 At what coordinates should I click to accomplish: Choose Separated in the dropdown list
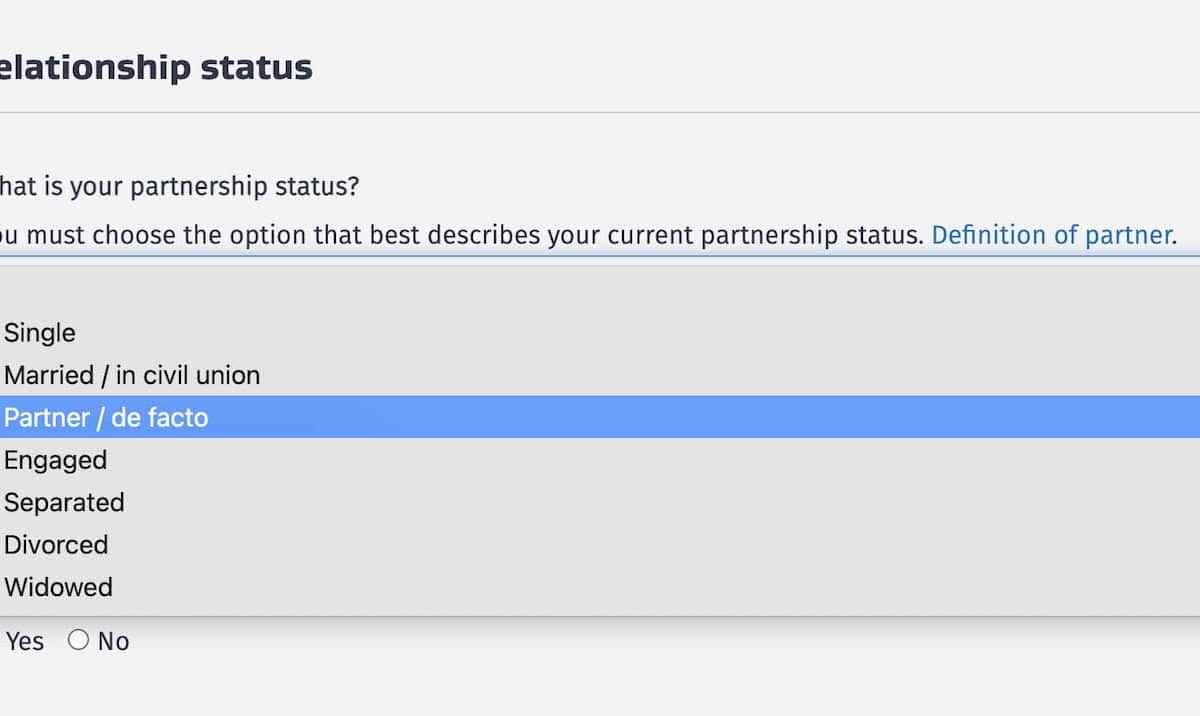tap(65, 502)
